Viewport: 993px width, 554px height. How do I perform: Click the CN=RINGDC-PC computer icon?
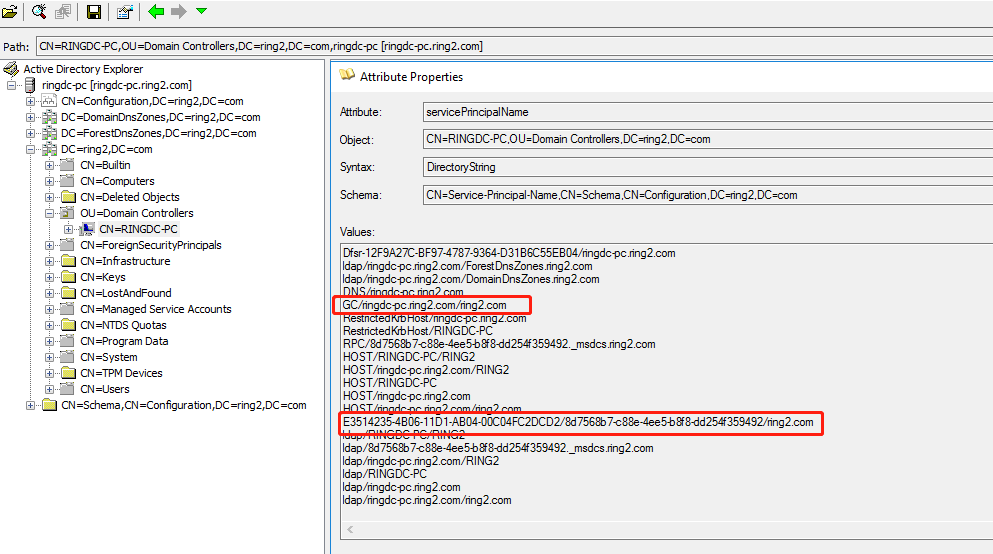[x=87, y=229]
